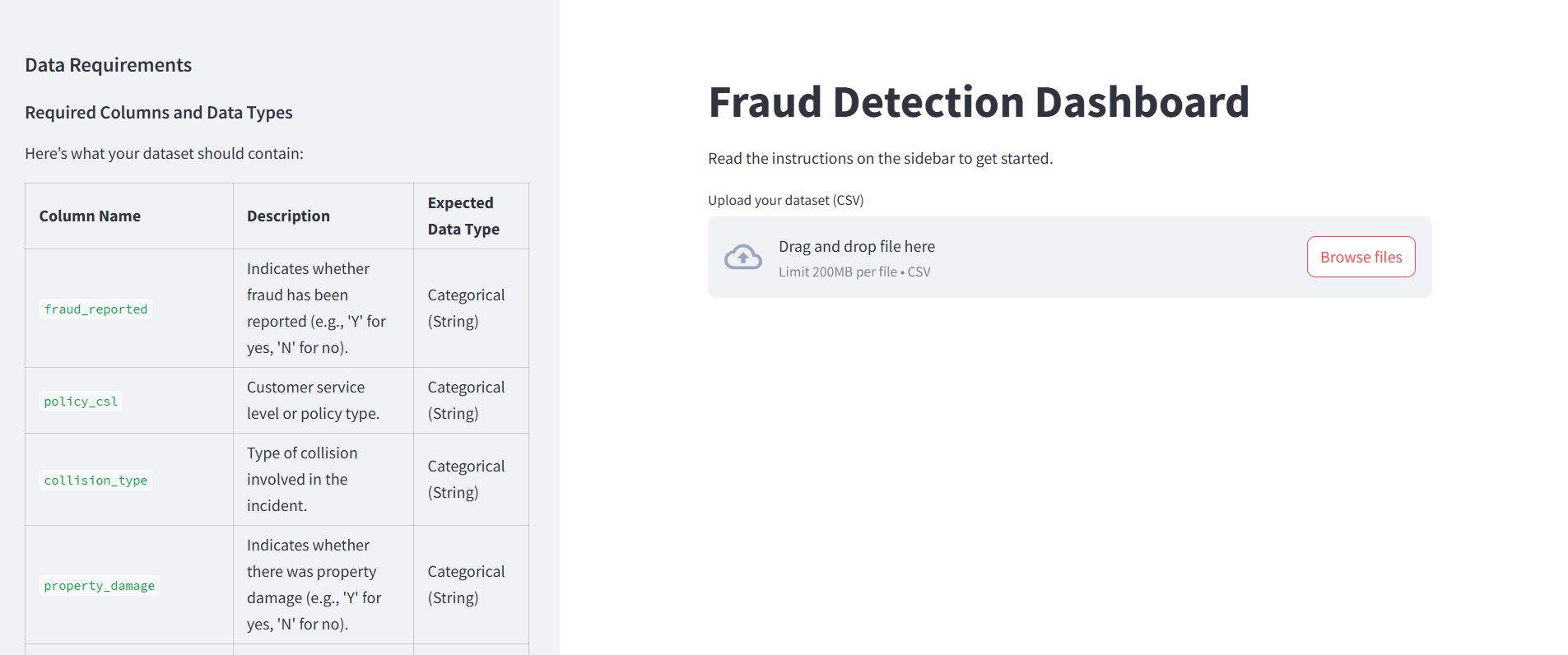This screenshot has height=655, width=1568.
Task: Click the Browse files button
Action: [1361, 257]
